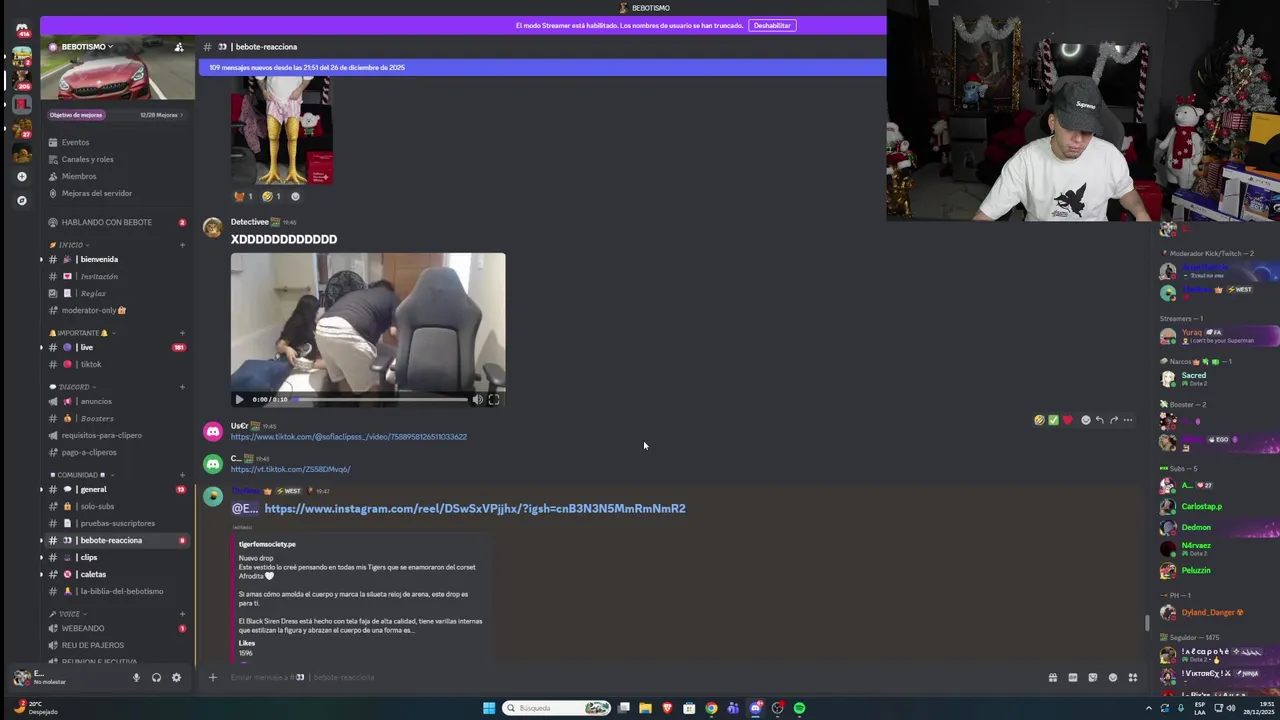Create a channel in the INICIO category
Screen dimensions: 1280x720
coord(182,245)
